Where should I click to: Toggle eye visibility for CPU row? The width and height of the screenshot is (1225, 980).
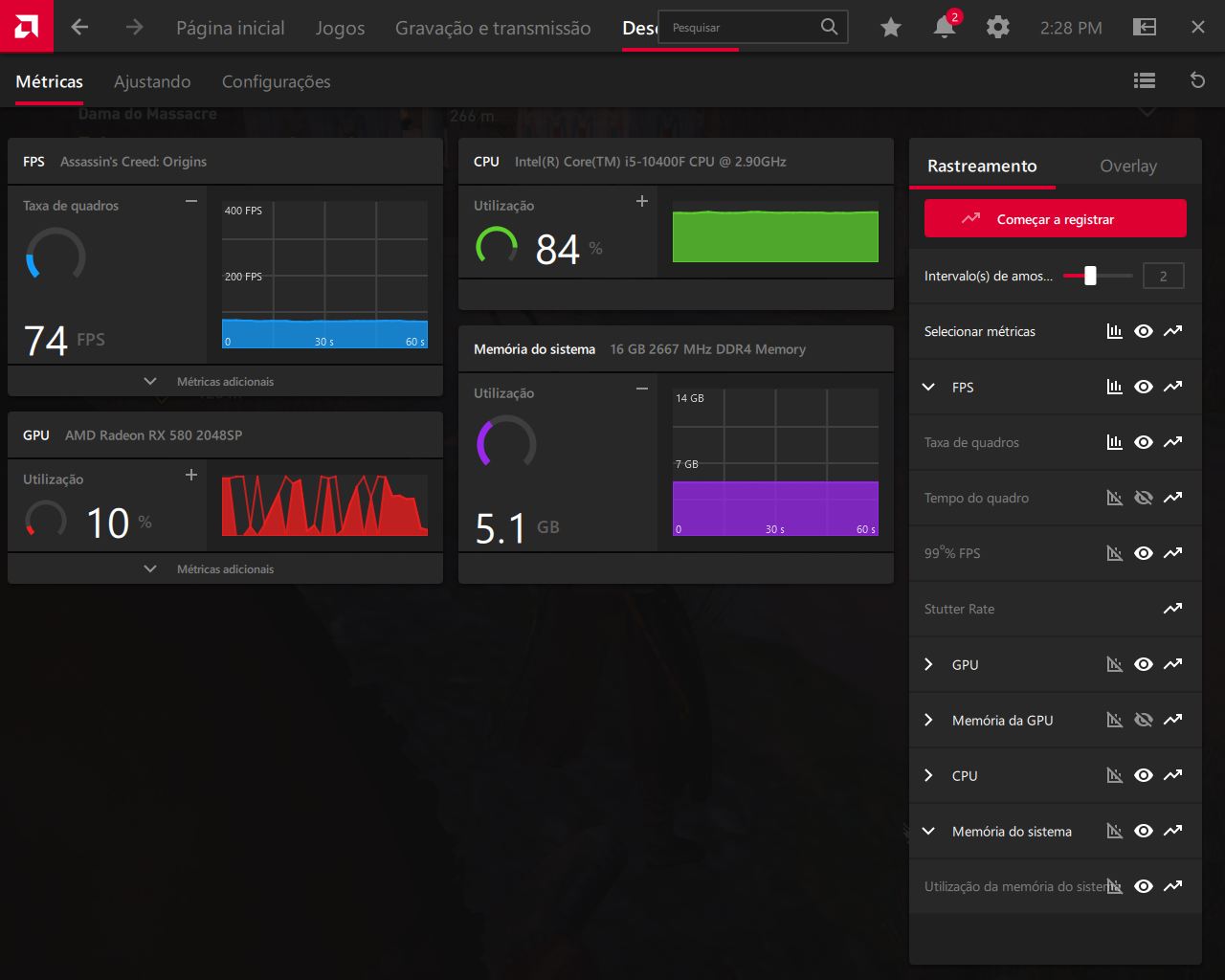[x=1144, y=775]
